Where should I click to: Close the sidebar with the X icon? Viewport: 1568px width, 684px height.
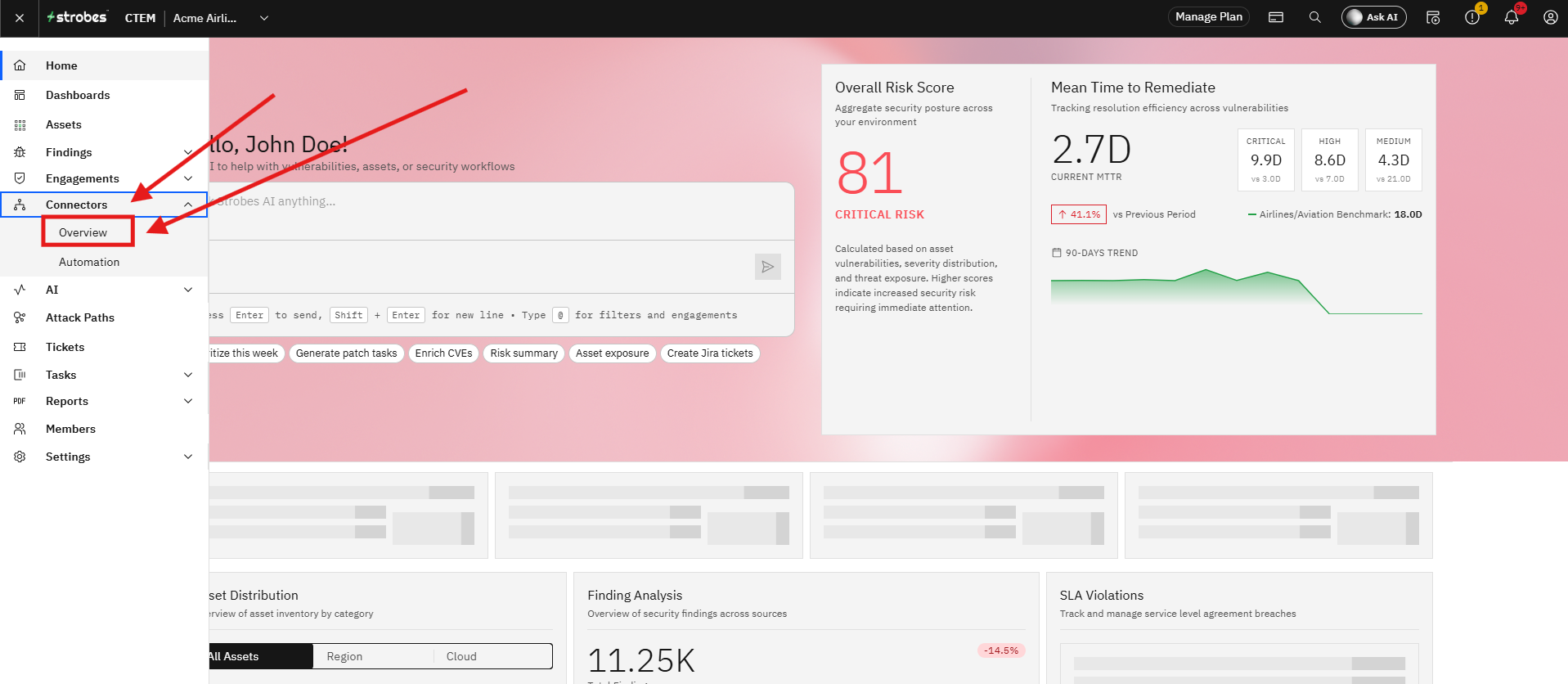click(20, 17)
